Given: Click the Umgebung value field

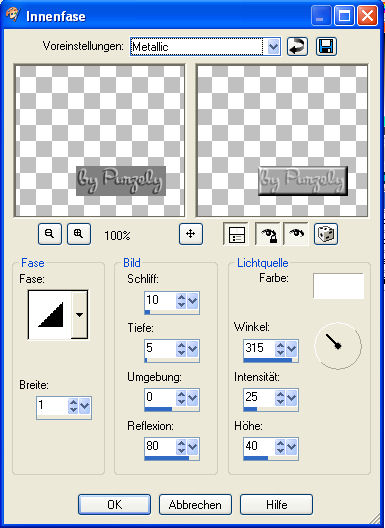Looking at the screenshot, I should [x=160, y=397].
